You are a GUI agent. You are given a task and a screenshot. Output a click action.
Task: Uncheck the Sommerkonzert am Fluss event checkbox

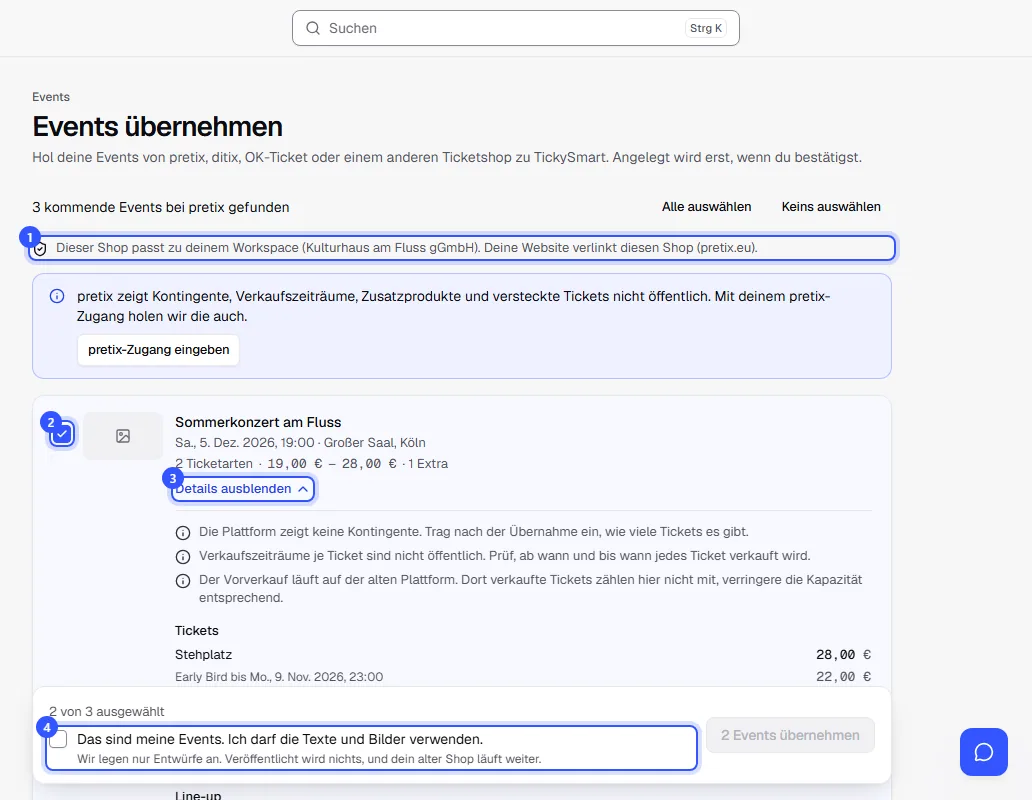pyautogui.click(x=62, y=434)
